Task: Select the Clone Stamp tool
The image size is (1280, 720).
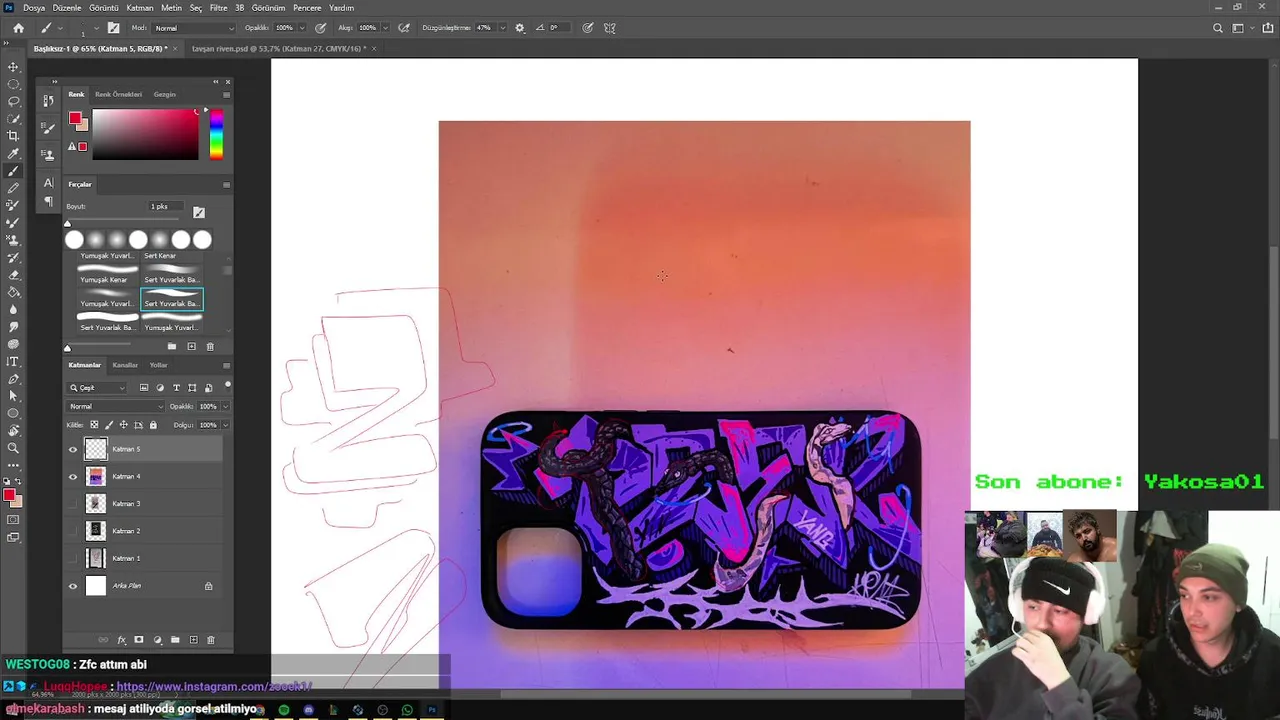Action: click(x=13, y=240)
